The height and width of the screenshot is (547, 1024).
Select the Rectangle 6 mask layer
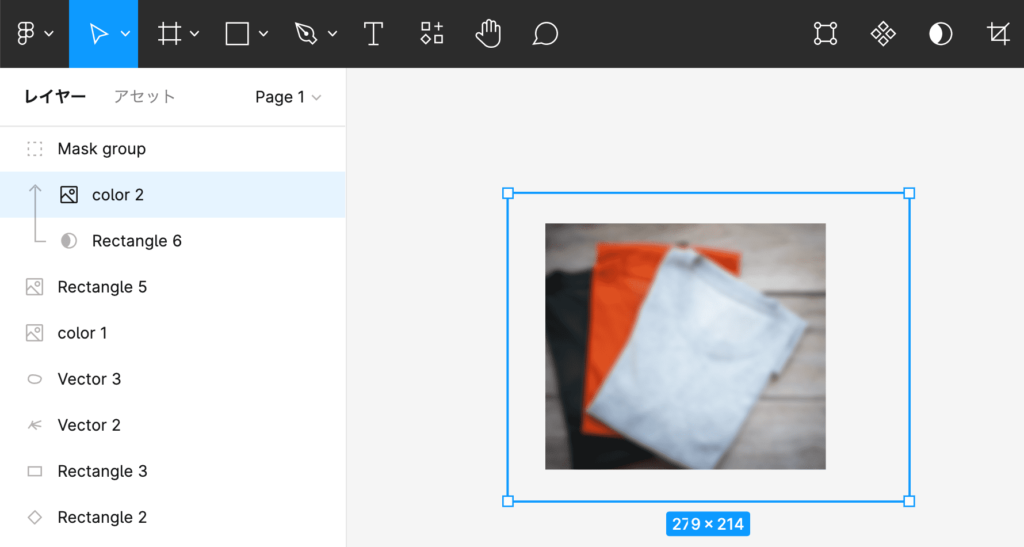click(136, 241)
